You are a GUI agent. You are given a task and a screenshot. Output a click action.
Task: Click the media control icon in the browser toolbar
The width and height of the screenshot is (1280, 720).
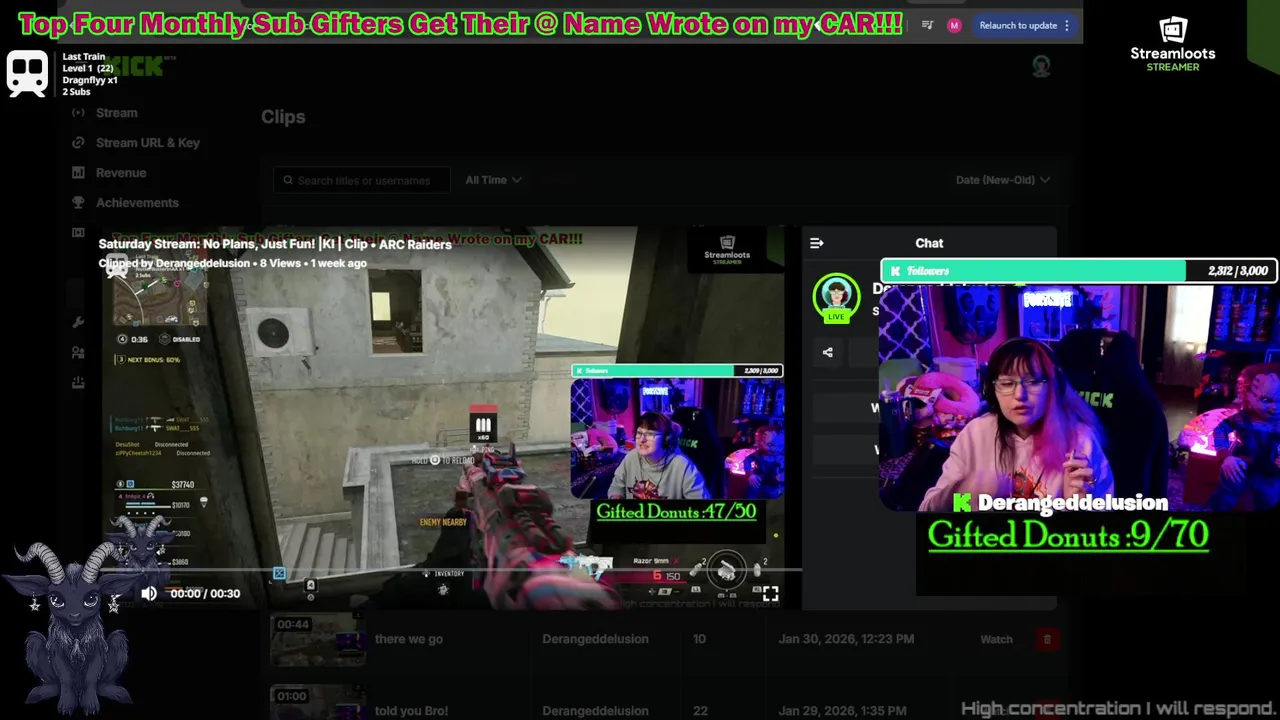pyautogui.click(x=927, y=25)
